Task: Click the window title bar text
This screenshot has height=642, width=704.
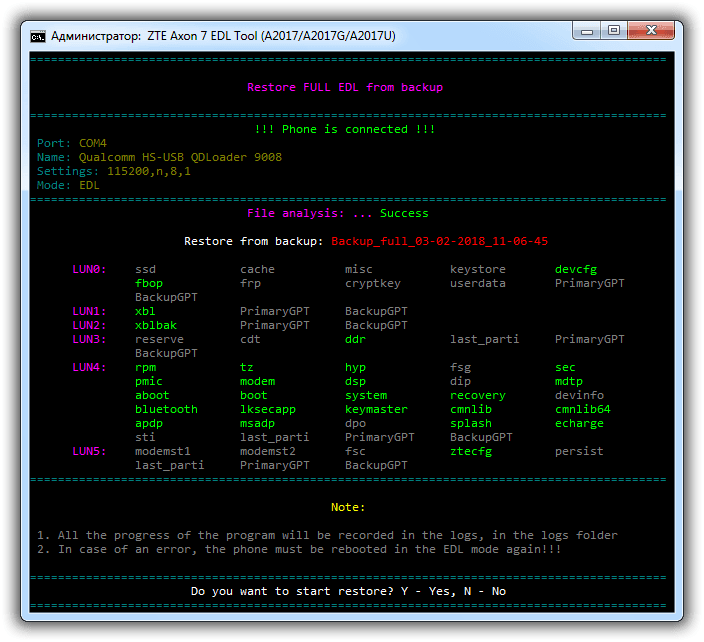Action: (x=223, y=36)
